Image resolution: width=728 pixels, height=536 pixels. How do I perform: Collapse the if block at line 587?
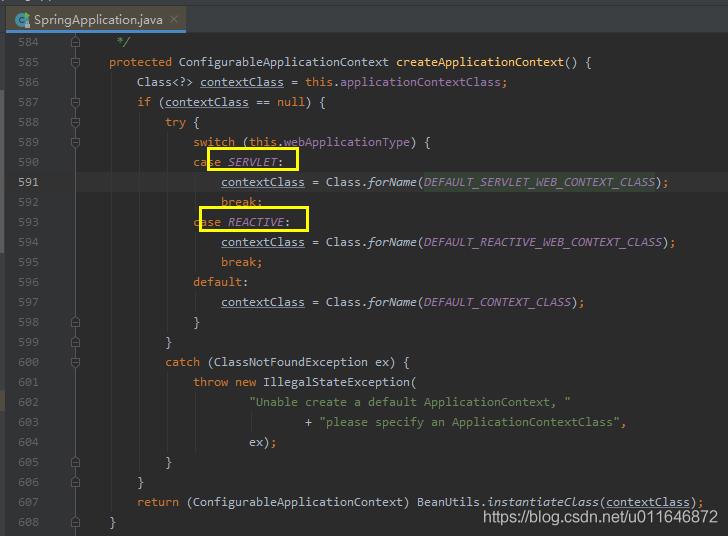coord(75,102)
